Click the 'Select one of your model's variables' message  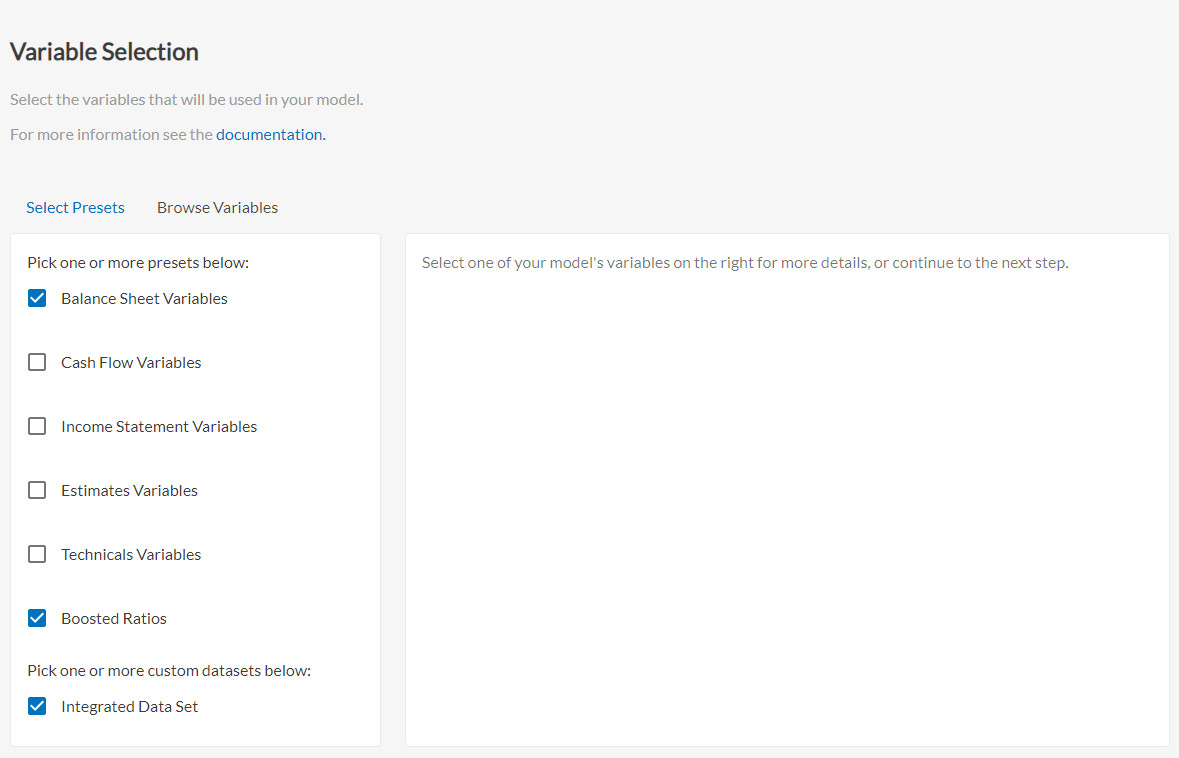coord(745,262)
